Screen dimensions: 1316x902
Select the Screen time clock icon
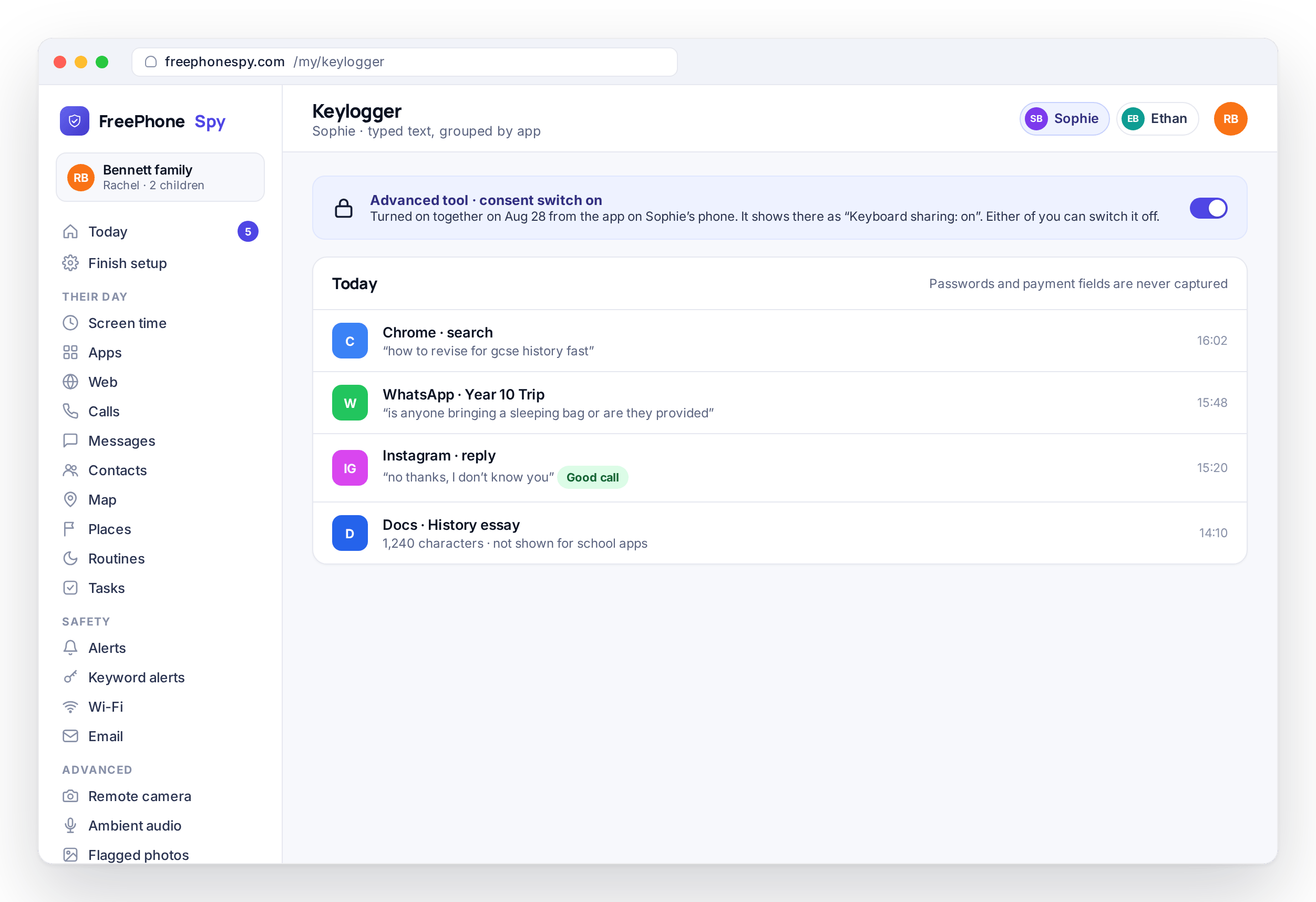click(x=70, y=323)
